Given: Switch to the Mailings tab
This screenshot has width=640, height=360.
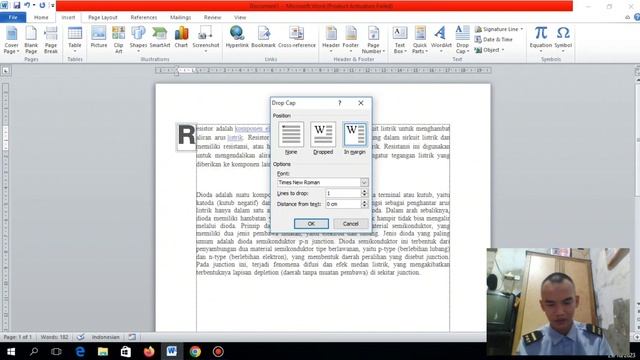Looking at the screenshot, I should [x=180, y=18].
